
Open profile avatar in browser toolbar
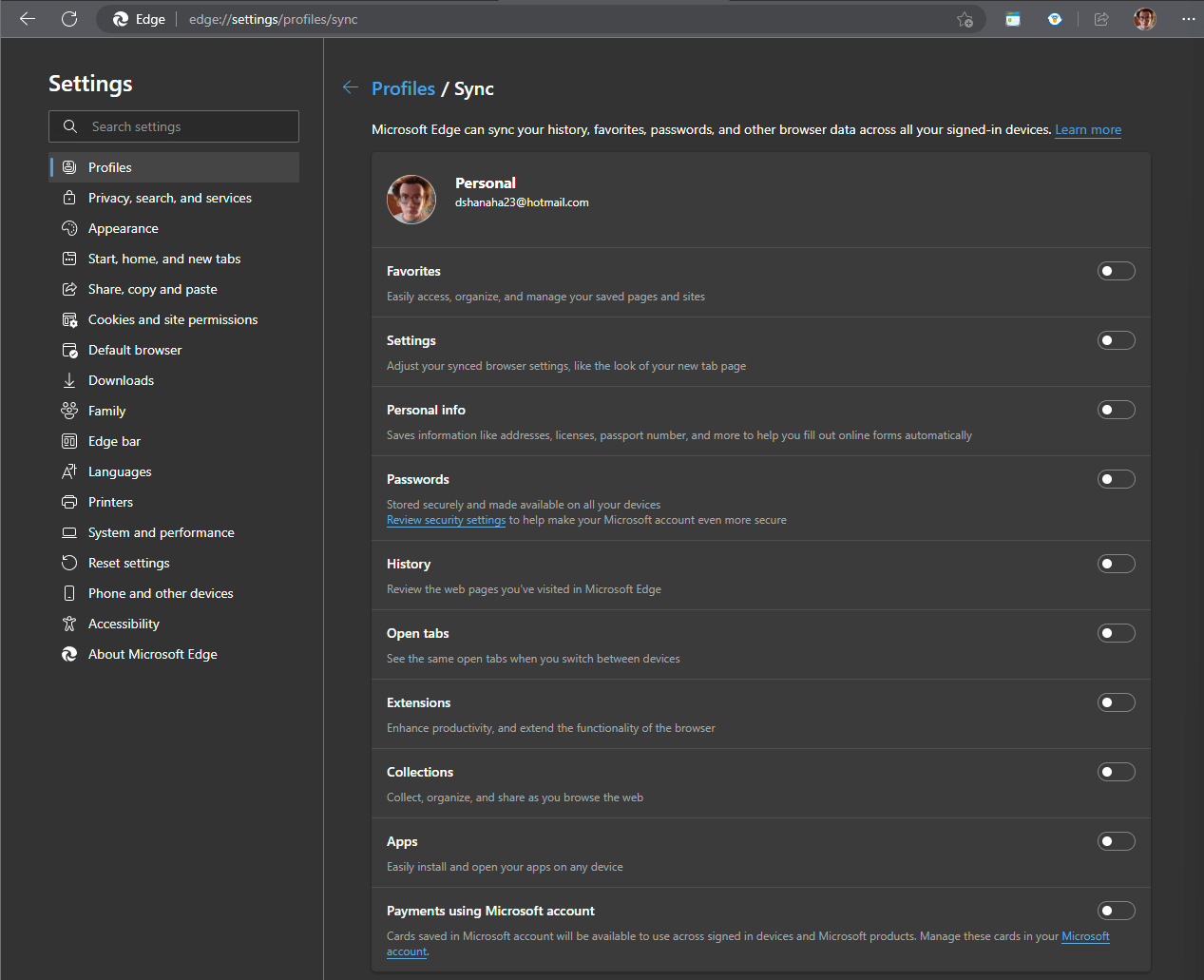click(x=1145, y=19)
